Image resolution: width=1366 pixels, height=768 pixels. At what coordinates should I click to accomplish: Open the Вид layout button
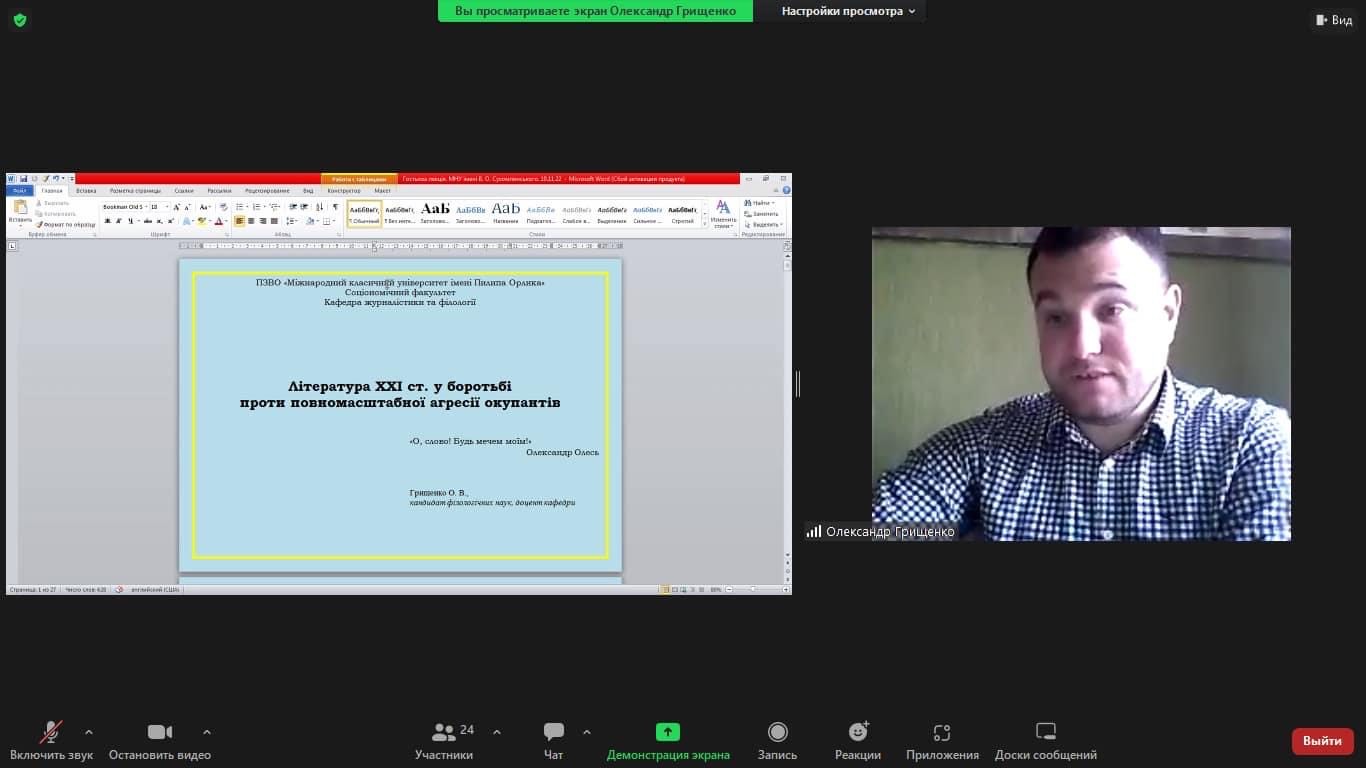pos(1334,20)
